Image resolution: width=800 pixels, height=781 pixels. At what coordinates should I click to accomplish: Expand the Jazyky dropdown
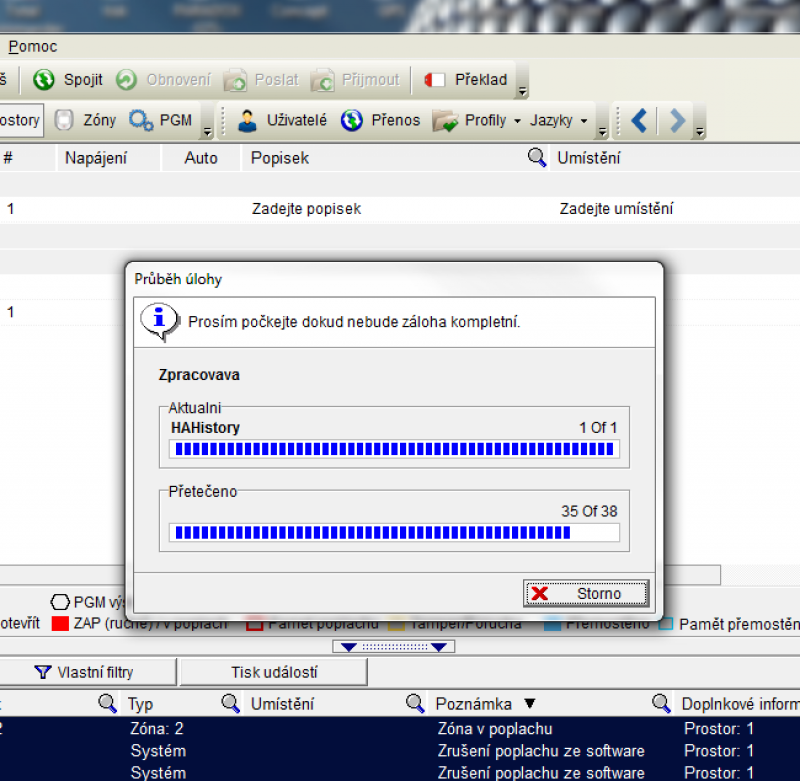(x=581, y=121)
